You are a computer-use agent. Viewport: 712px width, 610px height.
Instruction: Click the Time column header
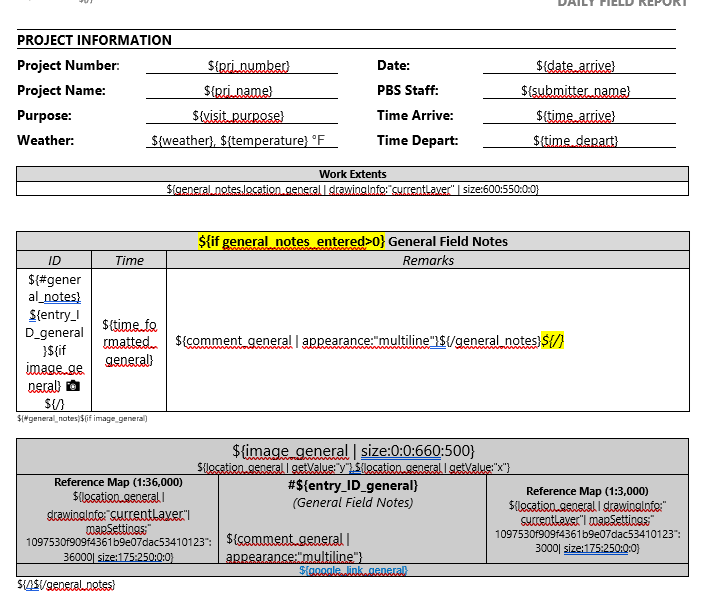click(x=129, y=260)
